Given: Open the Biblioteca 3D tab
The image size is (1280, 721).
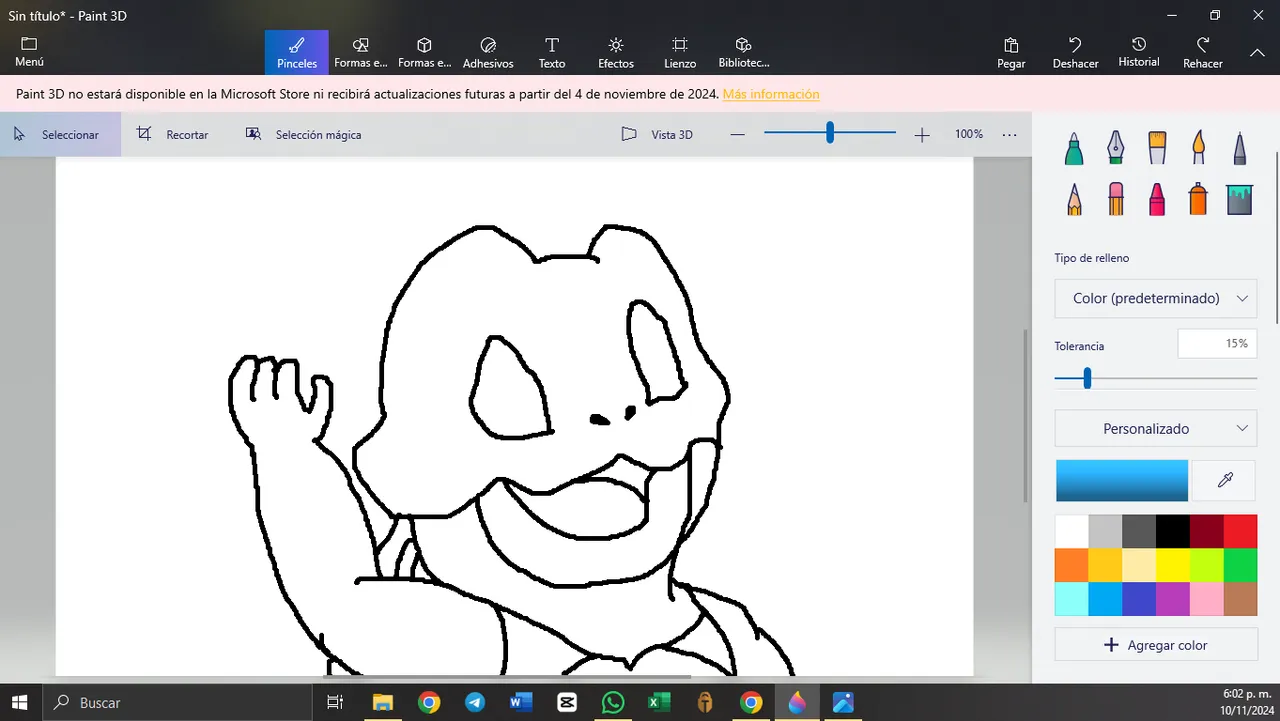Looking at the screenshot, I should (743, 53).
